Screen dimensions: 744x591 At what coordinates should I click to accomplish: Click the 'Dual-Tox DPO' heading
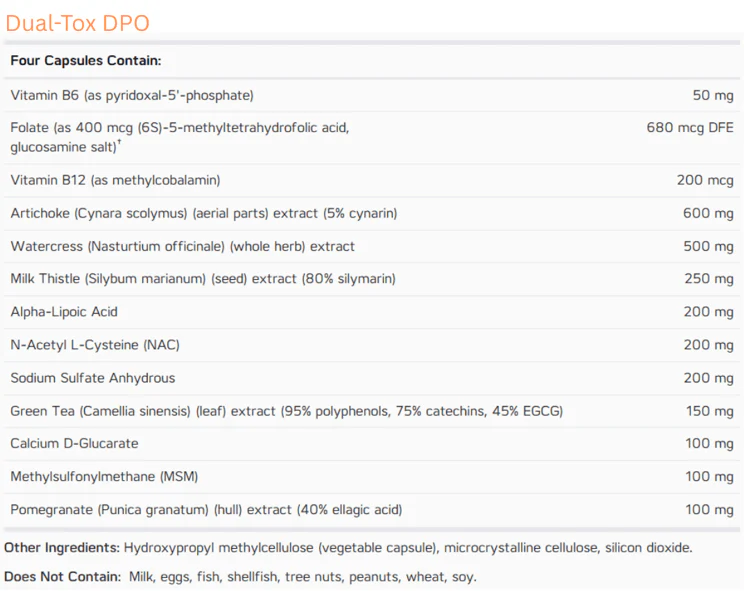point(77,23)
